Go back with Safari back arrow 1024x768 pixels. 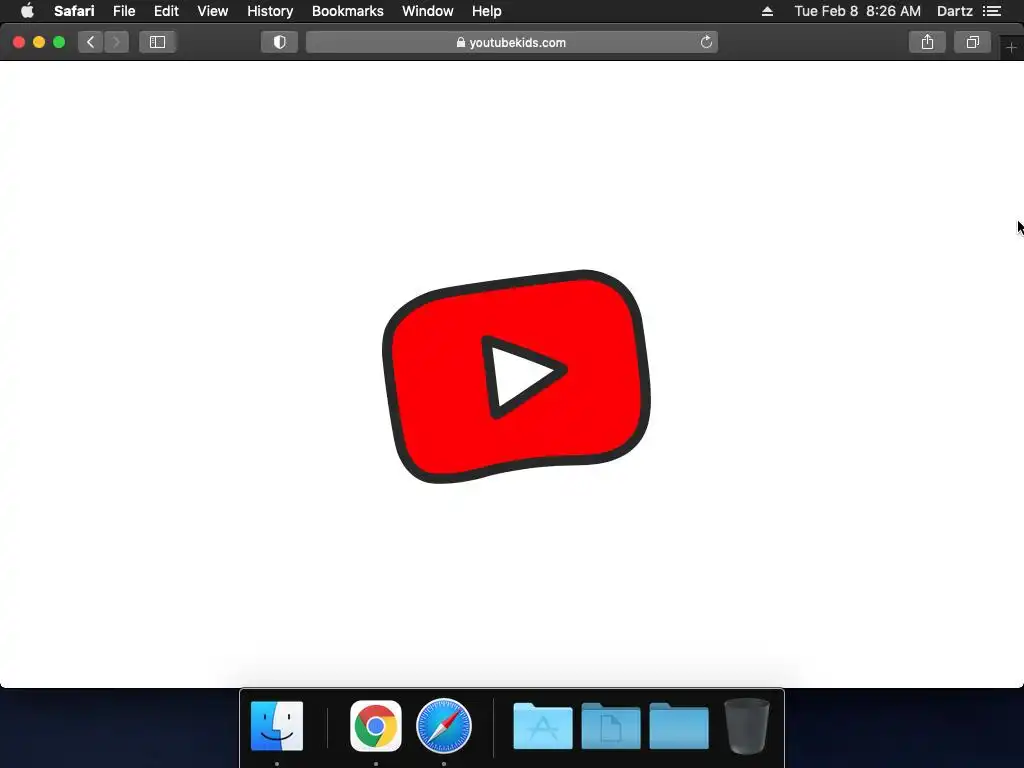coord(91,42)
